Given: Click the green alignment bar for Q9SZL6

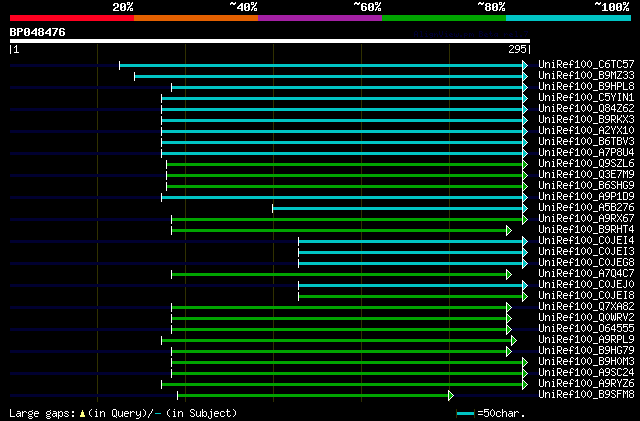Looking at the screenshot, I should pos(345,165).
